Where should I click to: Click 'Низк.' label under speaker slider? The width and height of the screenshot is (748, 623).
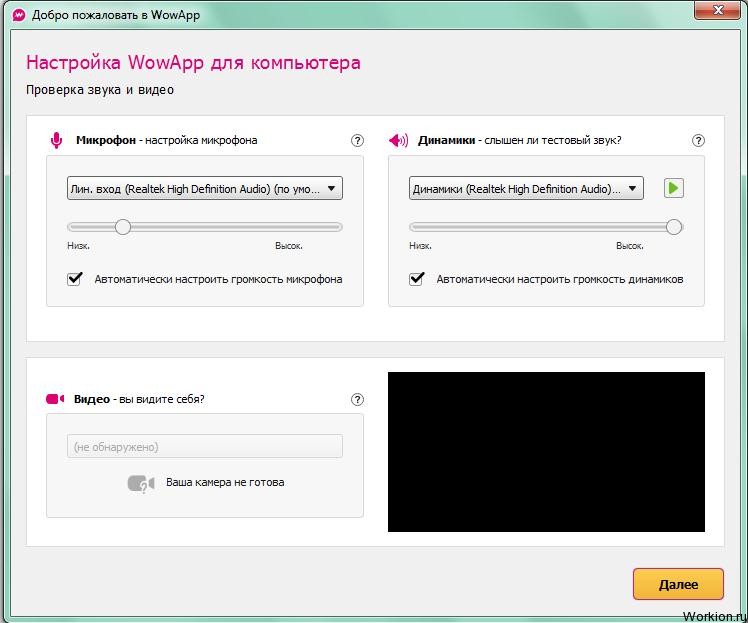[420, 246]
